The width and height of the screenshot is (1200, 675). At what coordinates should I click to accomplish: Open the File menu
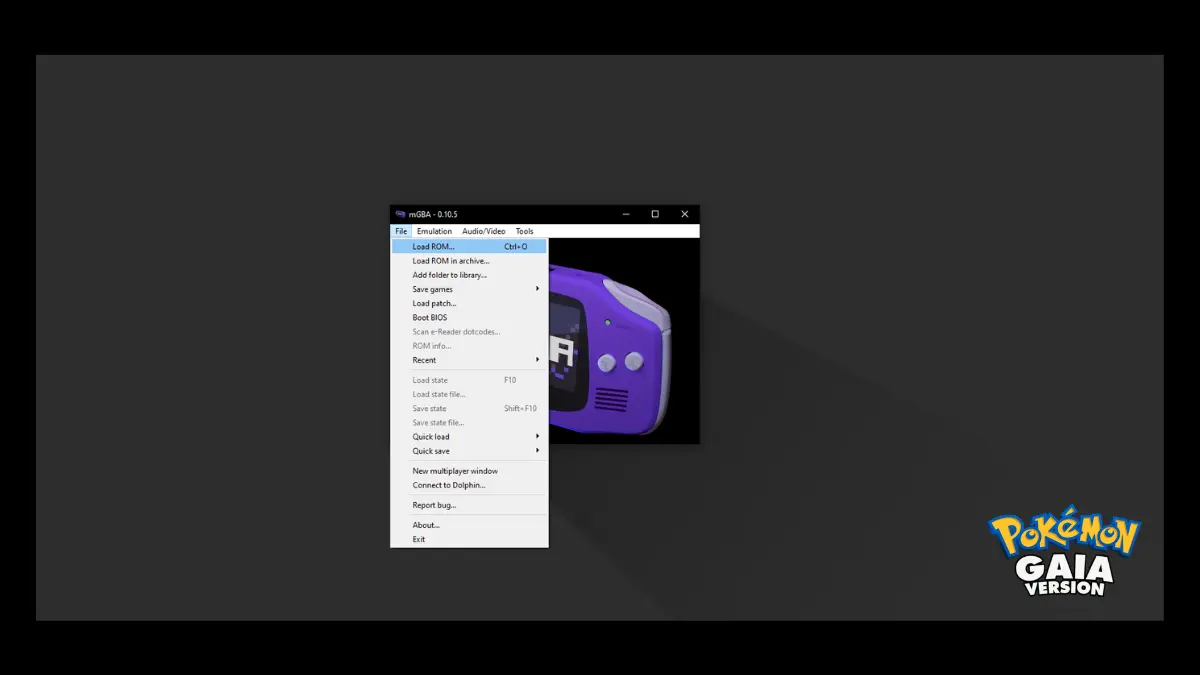[x=400, y=231]
